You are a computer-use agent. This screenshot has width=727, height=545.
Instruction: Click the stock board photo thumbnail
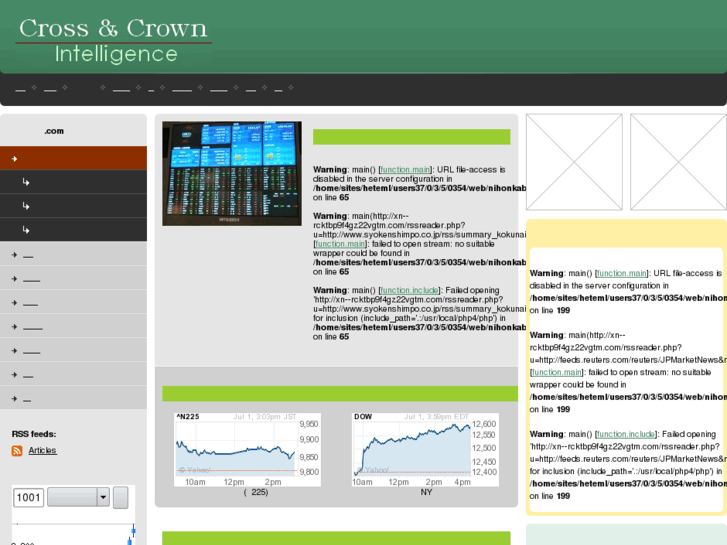(232, 173)
